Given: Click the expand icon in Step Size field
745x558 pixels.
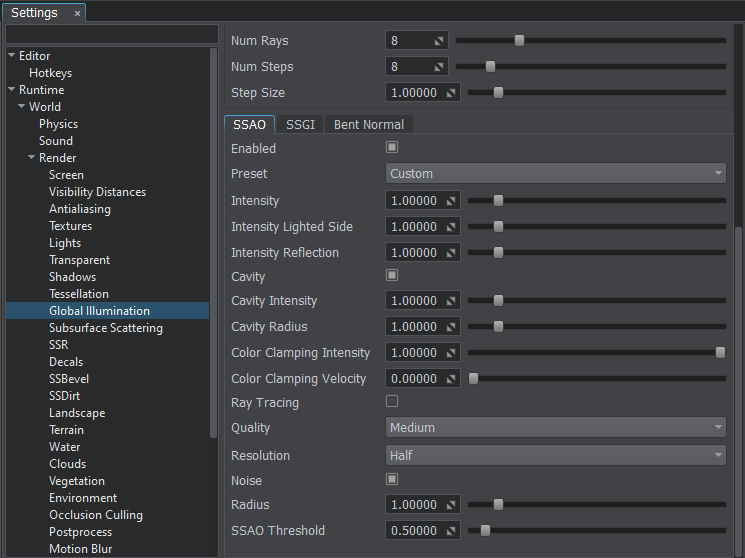Looking at the screenshot, I should pos(451,93).
